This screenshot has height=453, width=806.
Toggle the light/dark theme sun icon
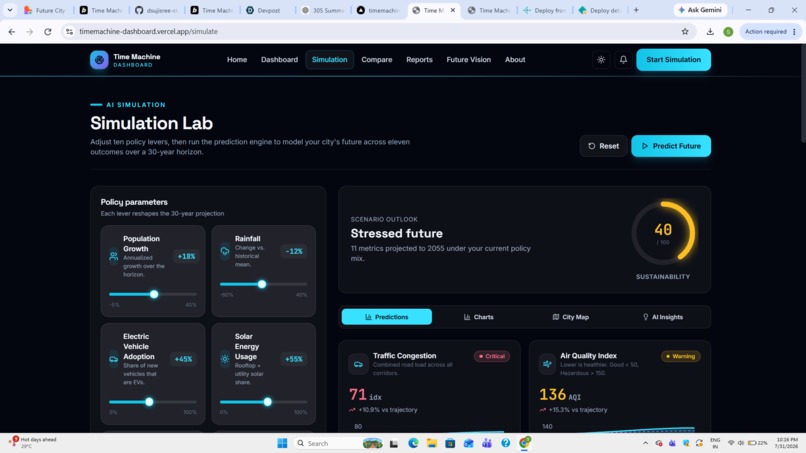point(601,60)
